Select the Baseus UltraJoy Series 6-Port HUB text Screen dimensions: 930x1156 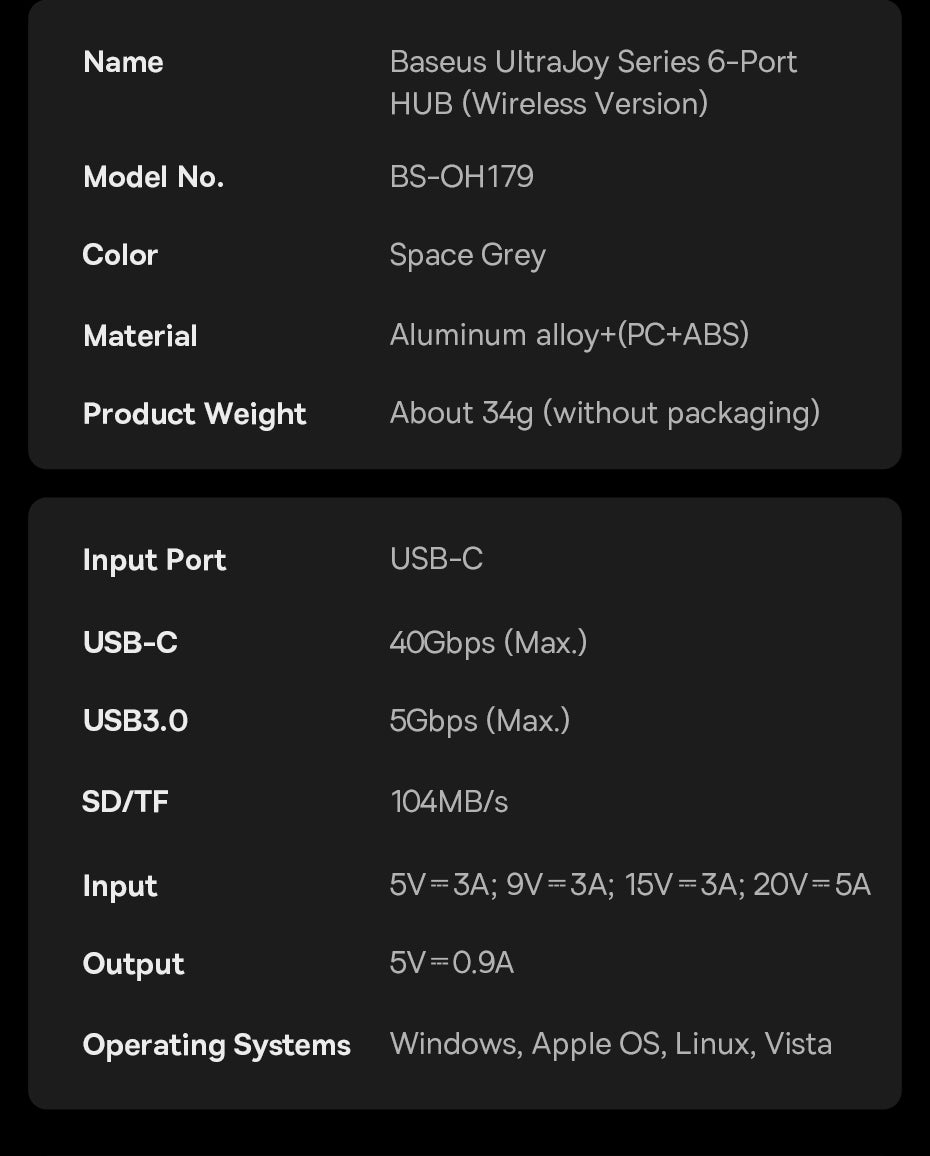593,82
